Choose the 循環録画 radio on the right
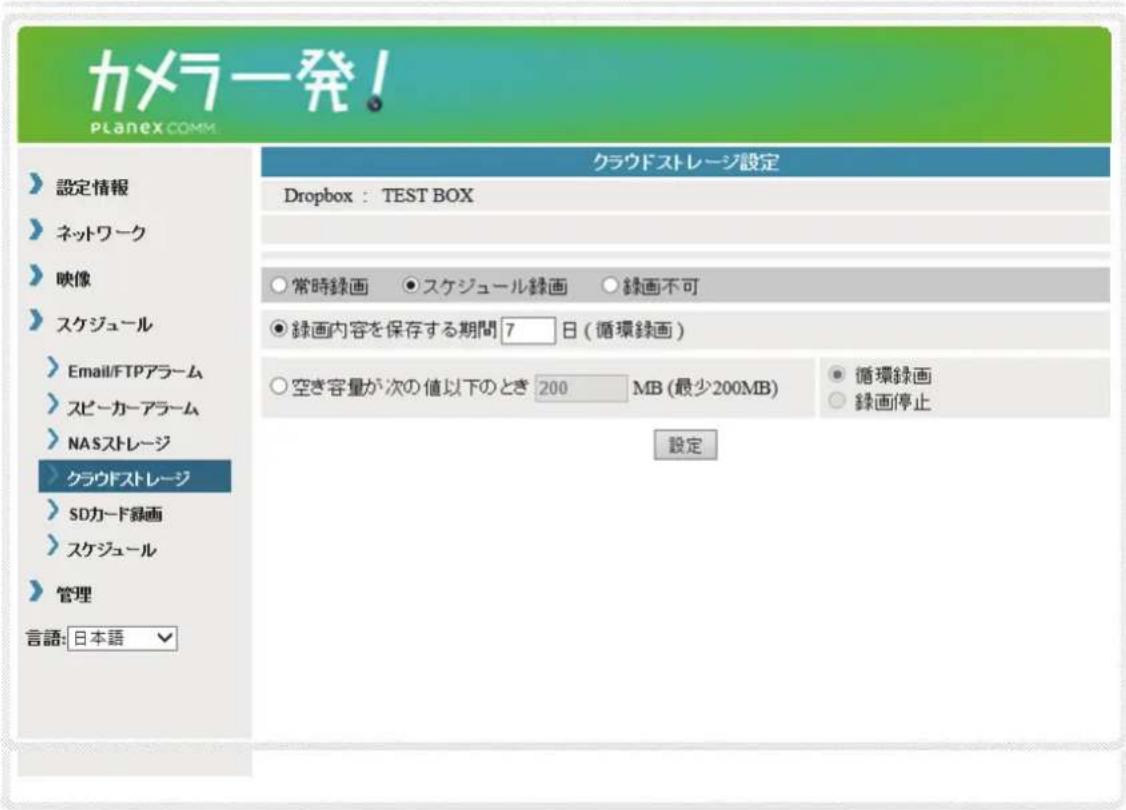The image size is (1126, 810). (x=837, y=374)
